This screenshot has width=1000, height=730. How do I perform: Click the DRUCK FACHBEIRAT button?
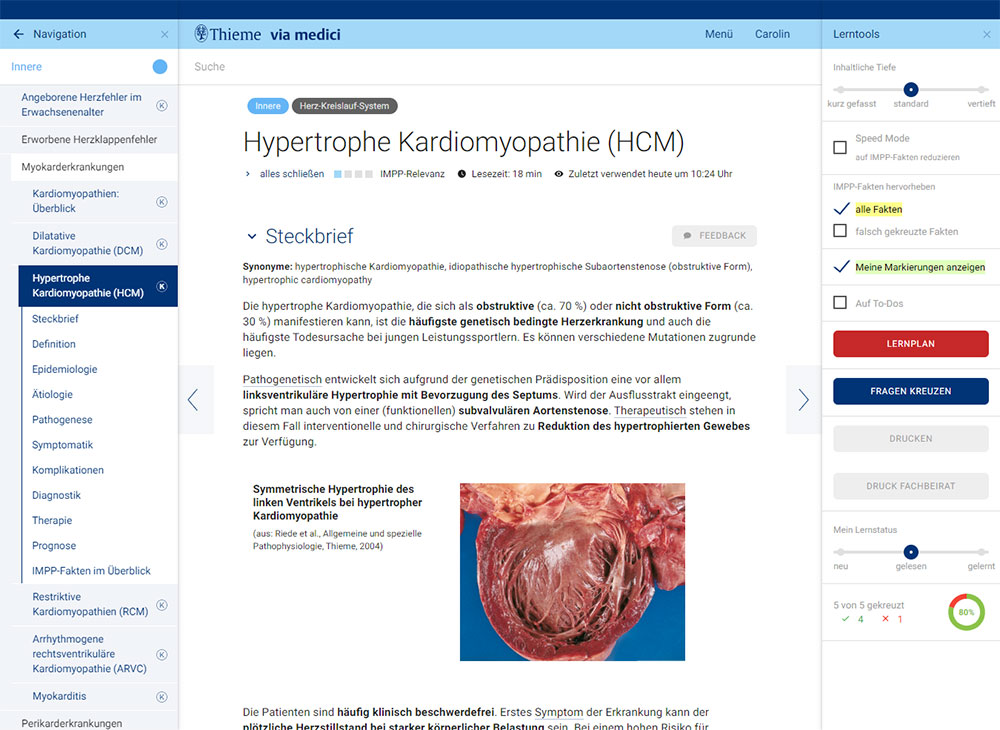911,486
